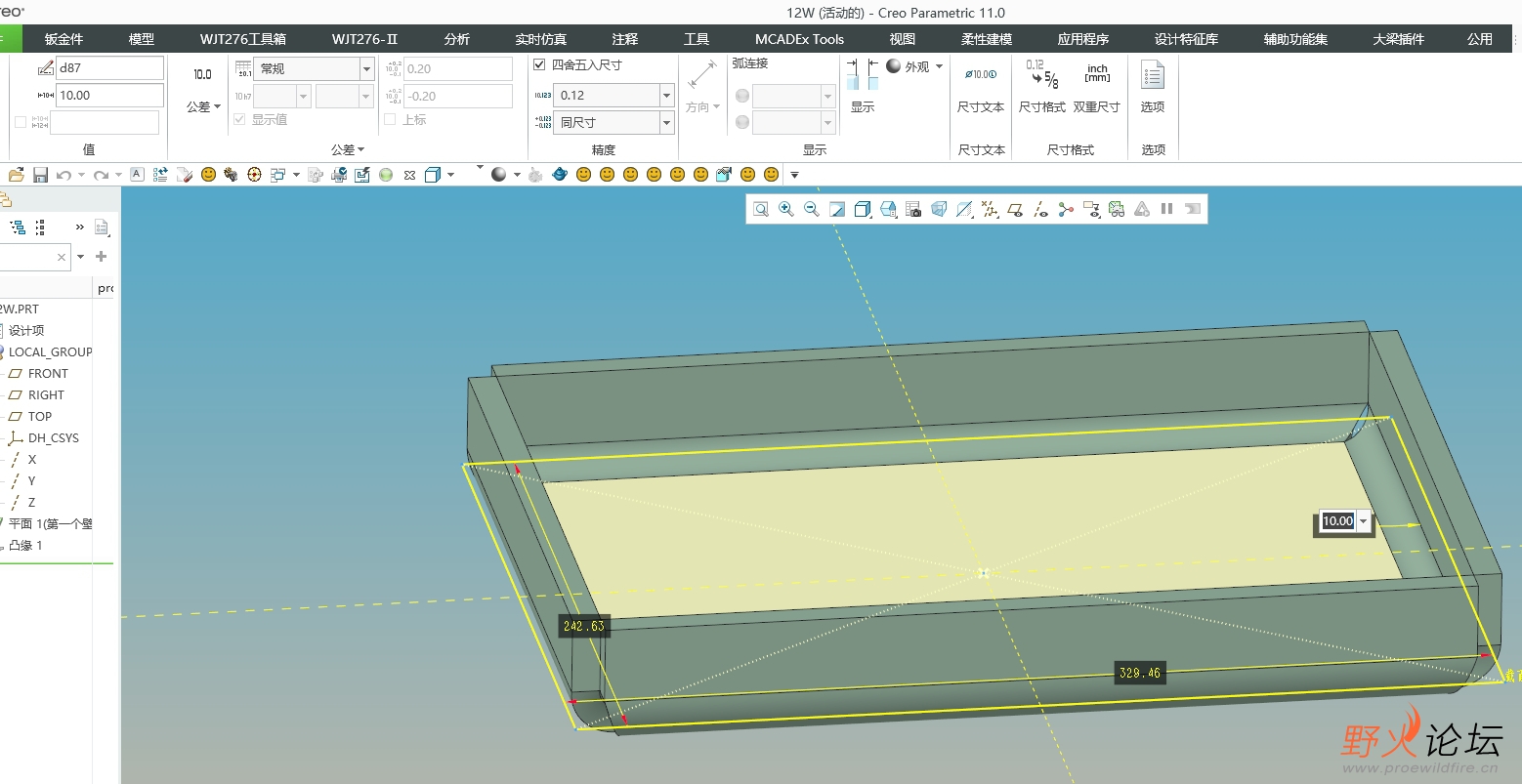Click the Repaint icon in the view toolbar
The width and height of the screenshot is (1522, 784).
point(837,209)
